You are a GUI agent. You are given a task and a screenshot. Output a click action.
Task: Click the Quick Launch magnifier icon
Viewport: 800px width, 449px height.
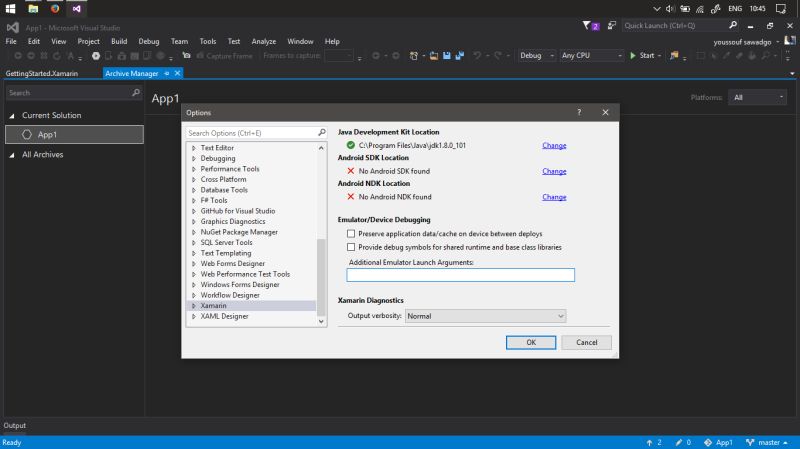pos(733,25)
